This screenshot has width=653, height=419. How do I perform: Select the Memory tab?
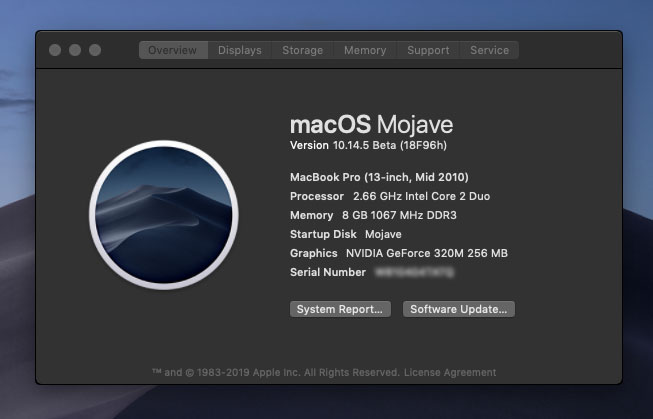pyautogui.click(x=365, y=50)
